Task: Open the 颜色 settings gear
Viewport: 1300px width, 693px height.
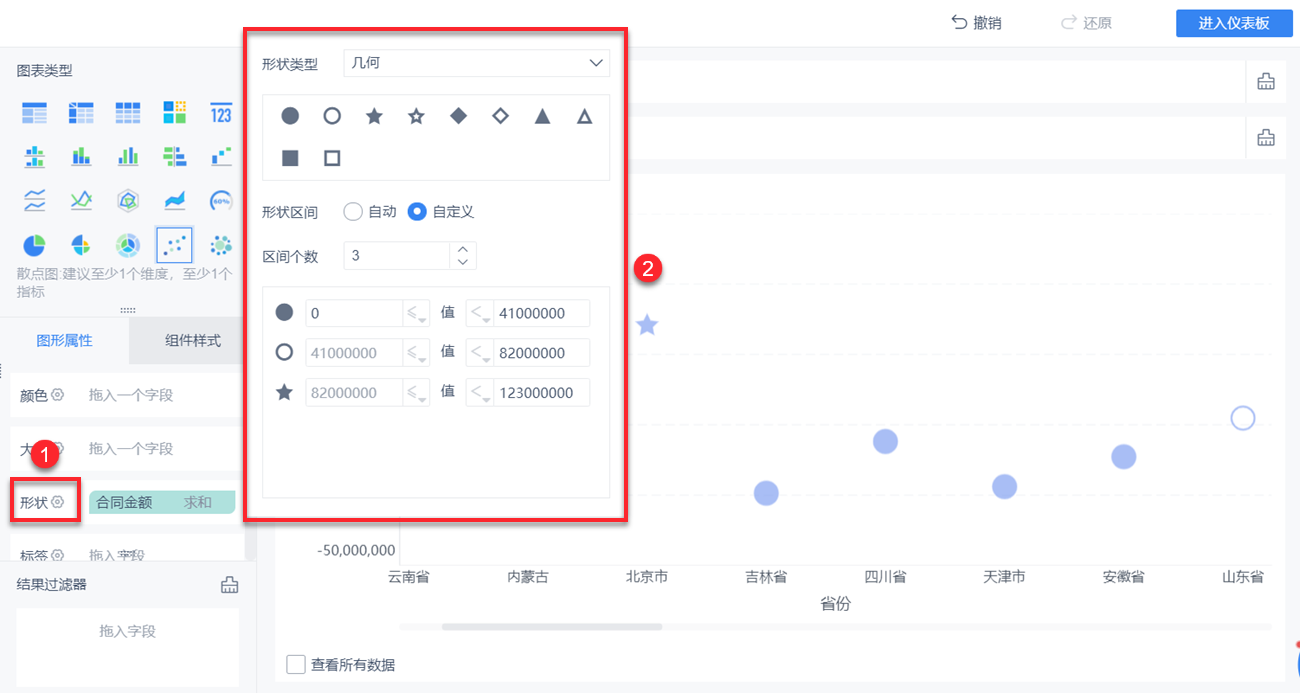Action: 57,395
